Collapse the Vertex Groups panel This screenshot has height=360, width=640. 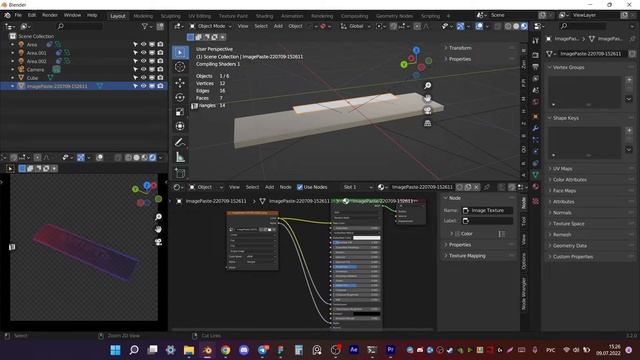[x=568, y=67]
